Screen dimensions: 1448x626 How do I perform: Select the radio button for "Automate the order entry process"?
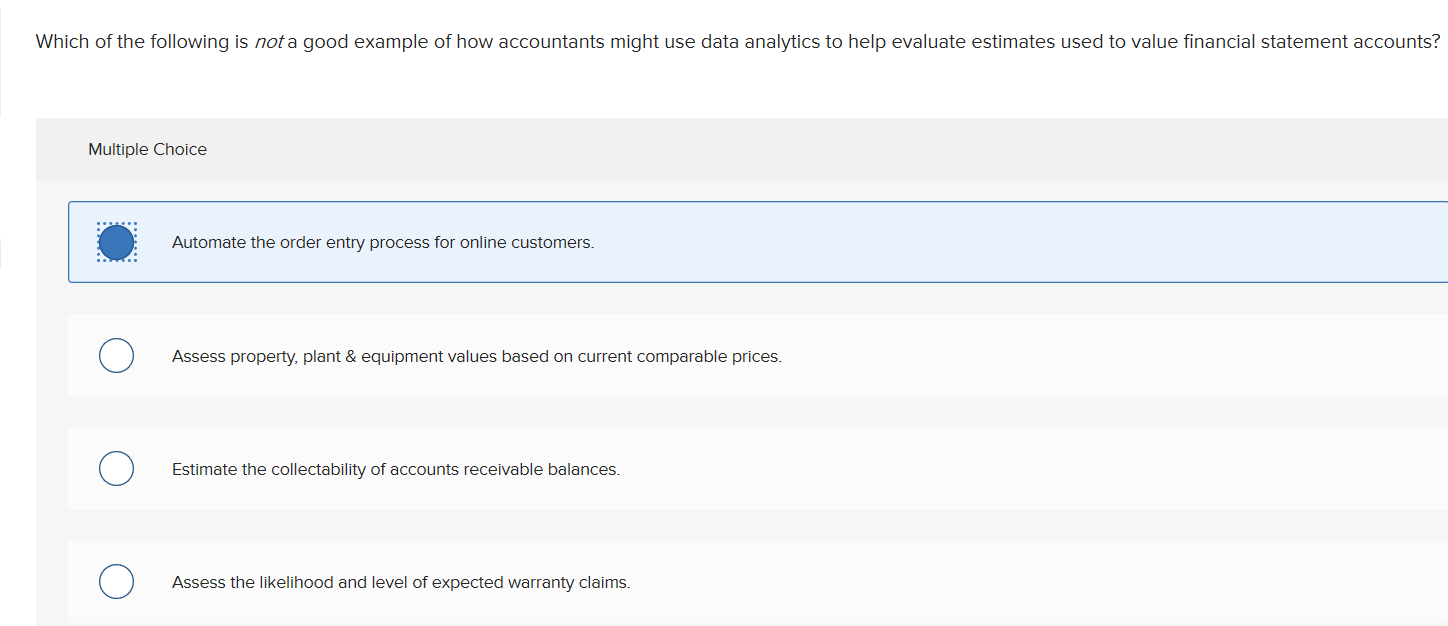pos(117,242)
